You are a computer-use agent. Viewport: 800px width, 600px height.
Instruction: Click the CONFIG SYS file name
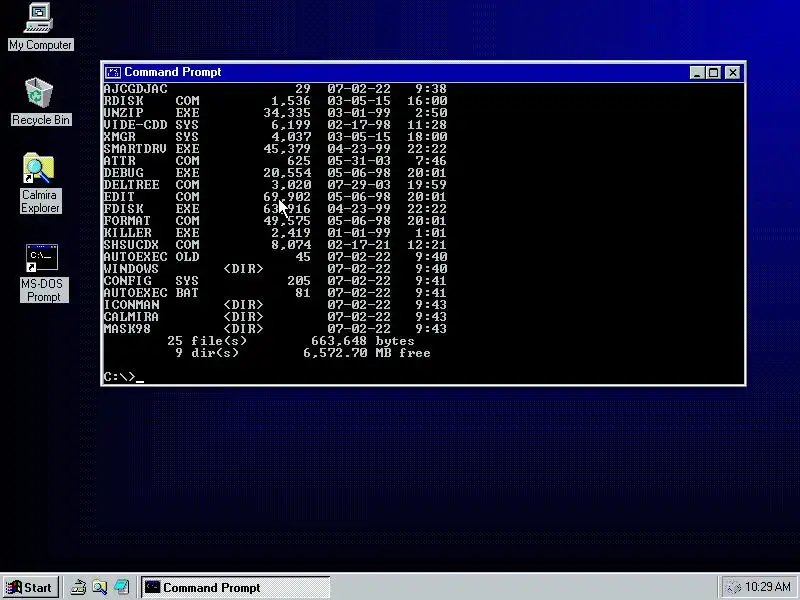click(152, 281)
